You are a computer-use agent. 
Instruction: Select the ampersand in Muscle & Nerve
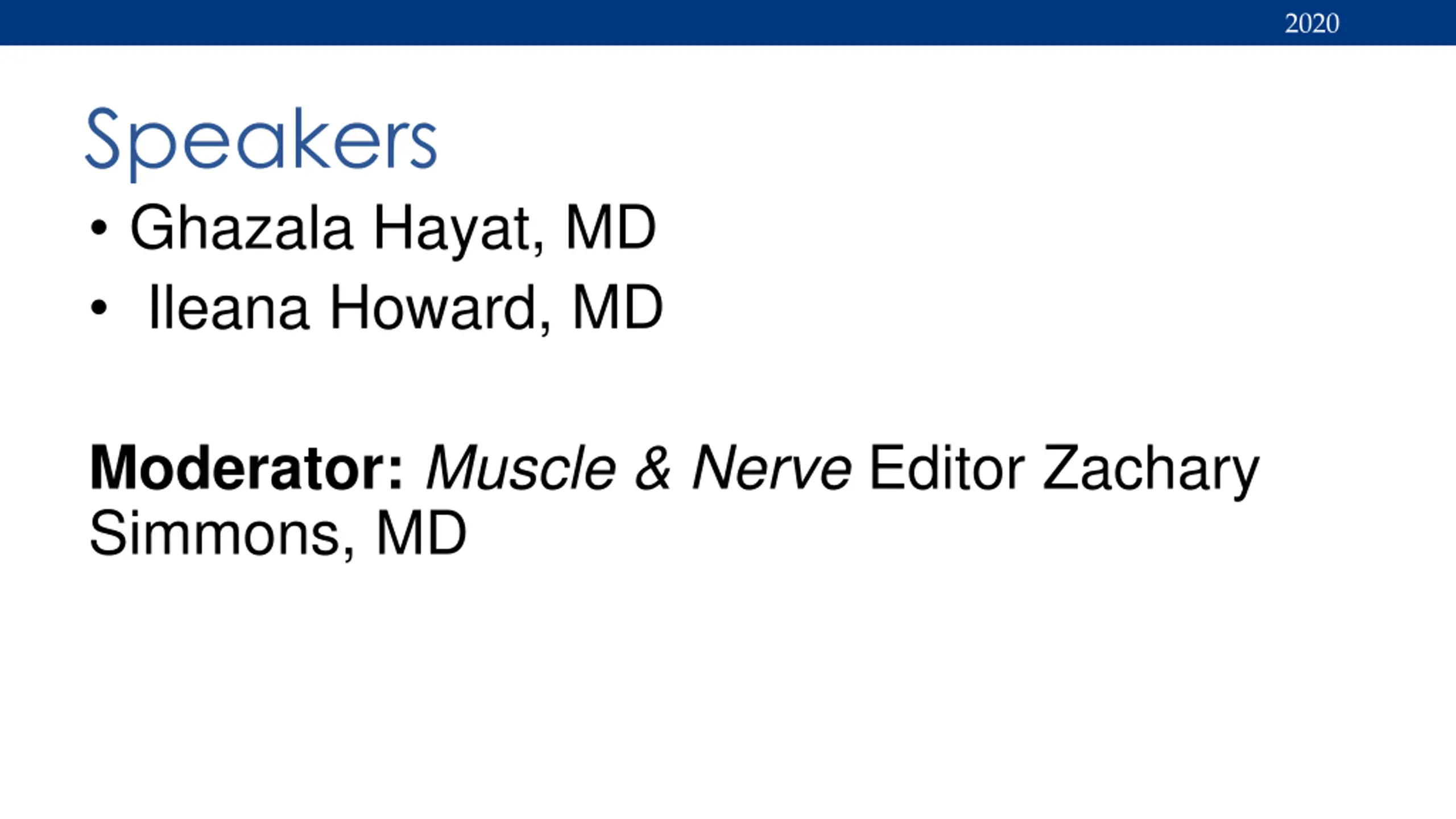(x=653, y=468)
